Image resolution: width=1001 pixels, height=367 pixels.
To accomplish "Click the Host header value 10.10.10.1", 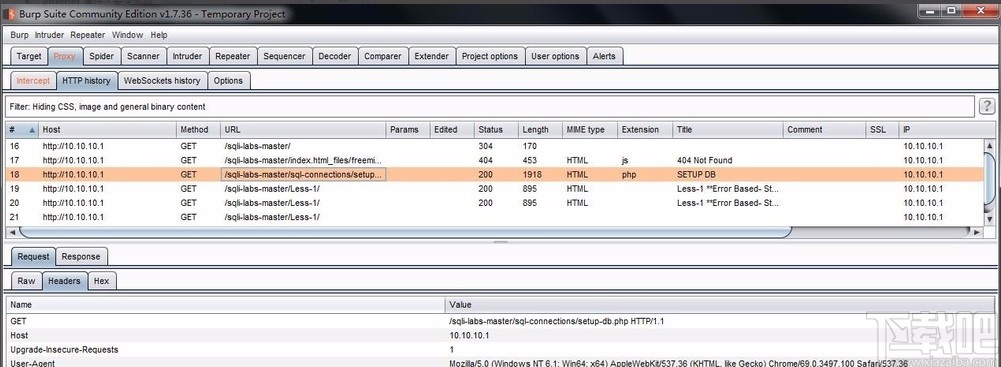I will [469, 336].
